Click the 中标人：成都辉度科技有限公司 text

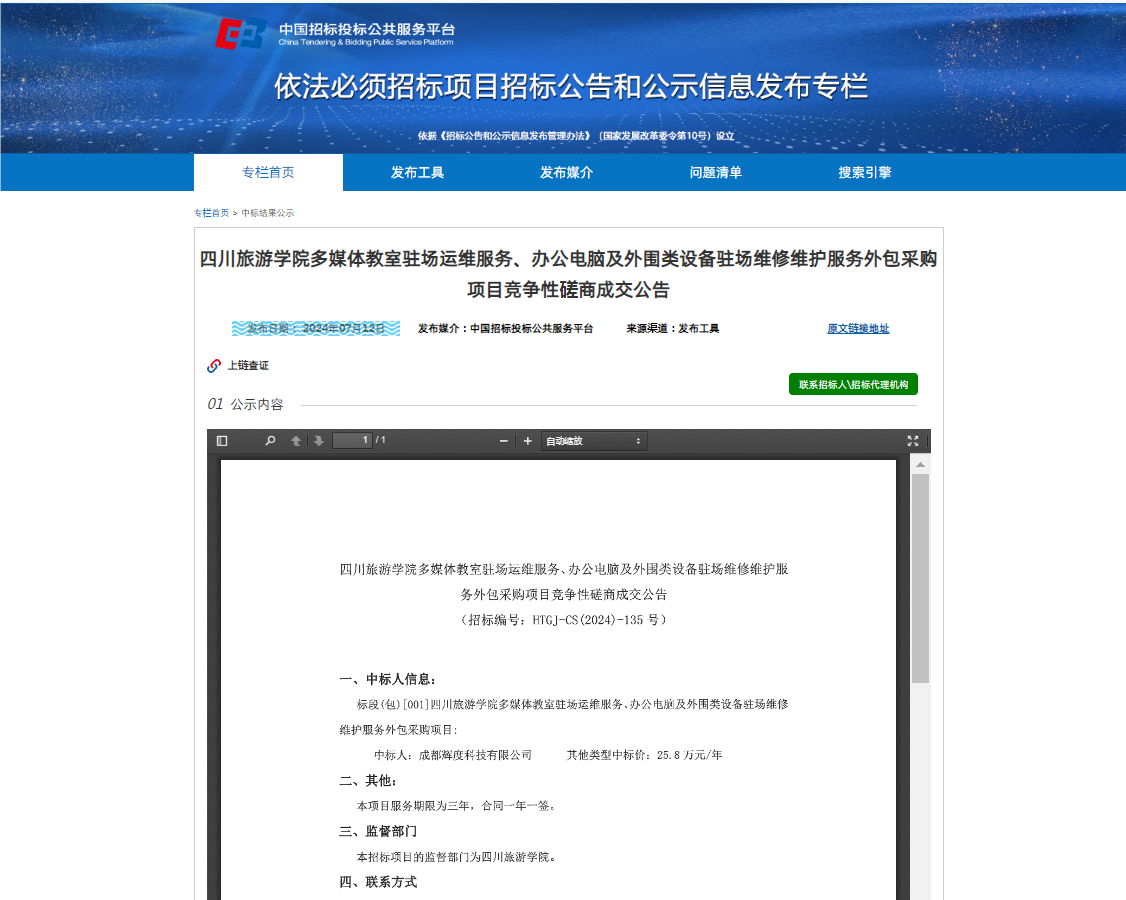click(453, 755)
